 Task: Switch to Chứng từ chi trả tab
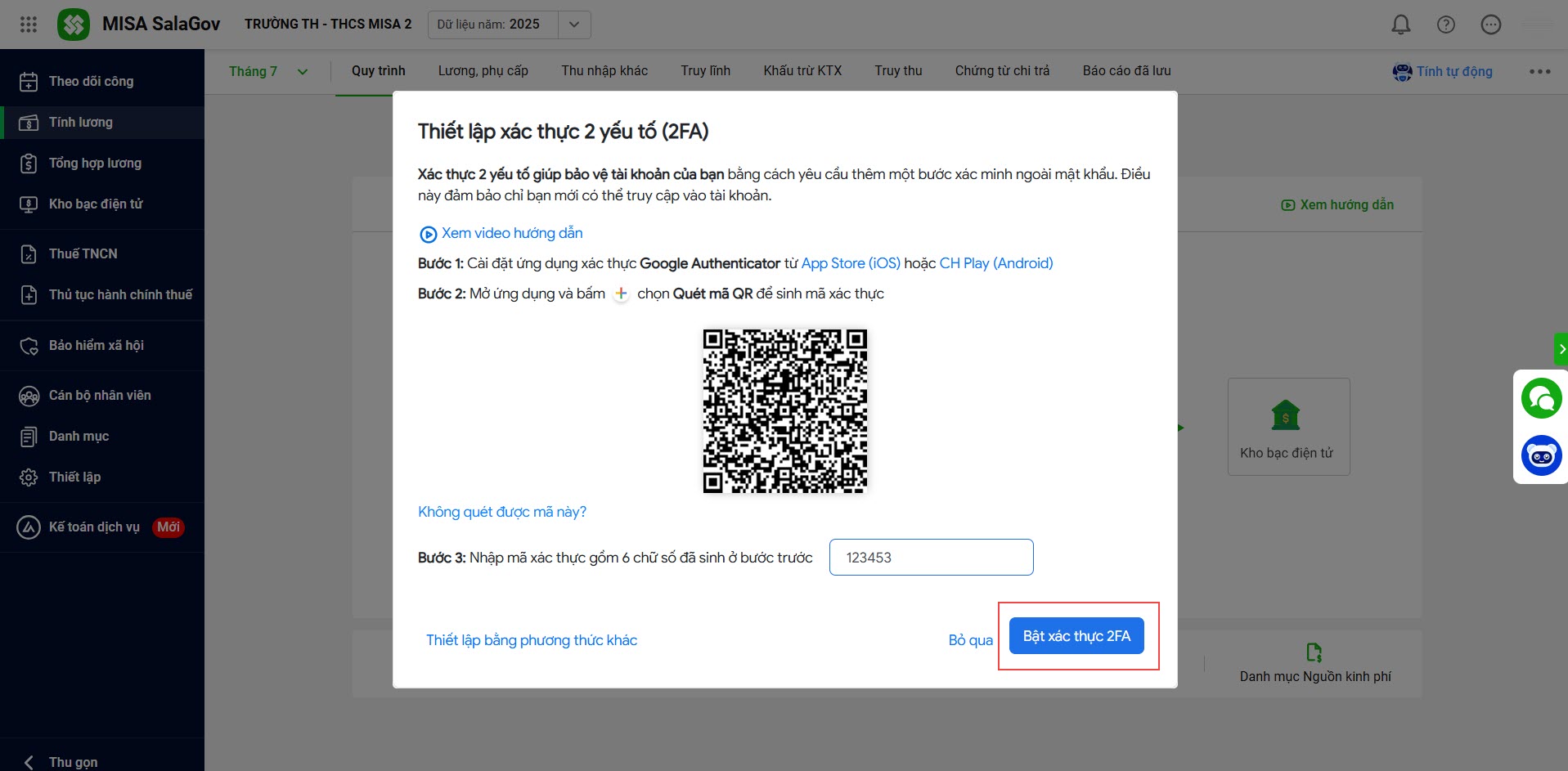click(x=1002, y=70)
